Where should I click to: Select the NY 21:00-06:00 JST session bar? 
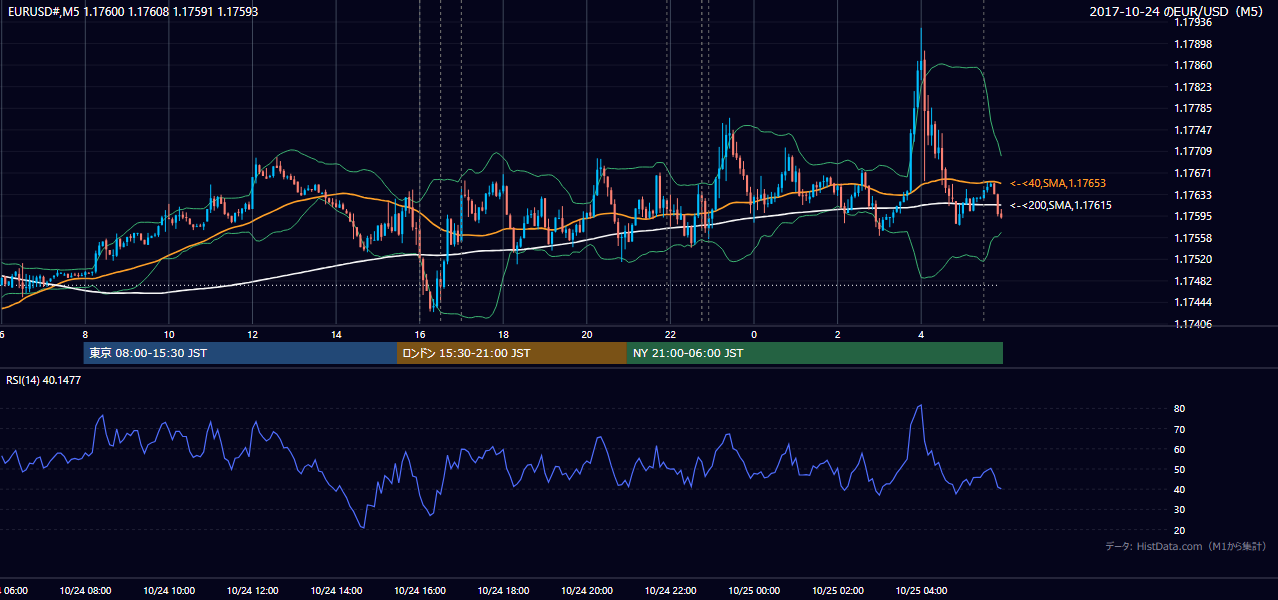(815, 353)
